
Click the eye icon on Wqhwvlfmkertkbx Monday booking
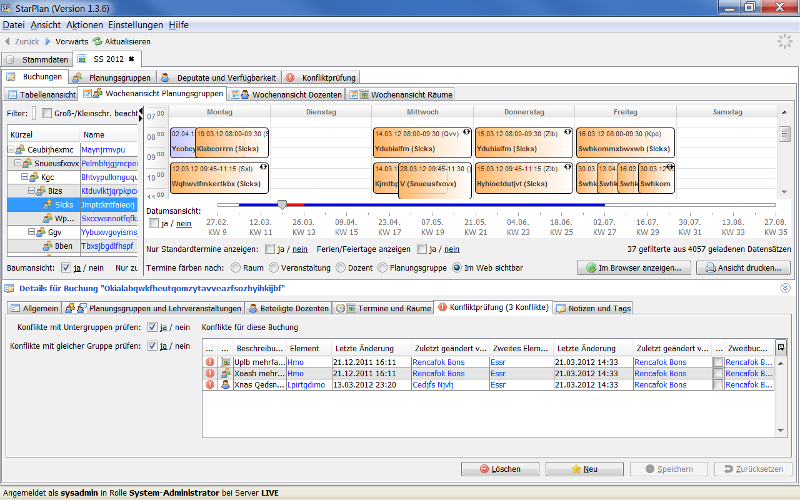tap(263, 167)
